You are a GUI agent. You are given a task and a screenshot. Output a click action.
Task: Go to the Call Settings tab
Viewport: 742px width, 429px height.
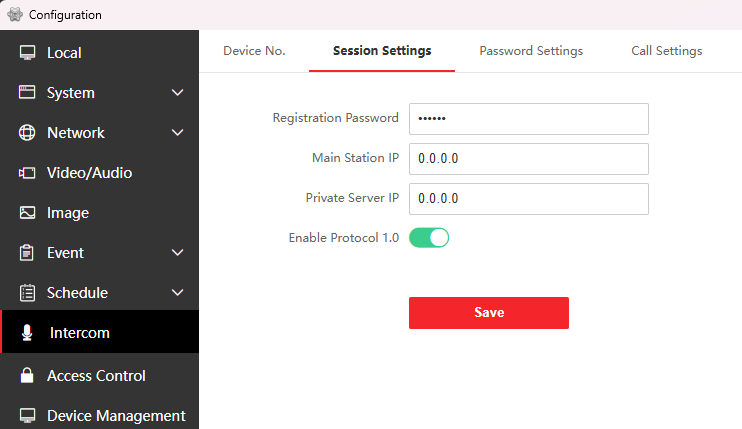(x=666, y=51)
